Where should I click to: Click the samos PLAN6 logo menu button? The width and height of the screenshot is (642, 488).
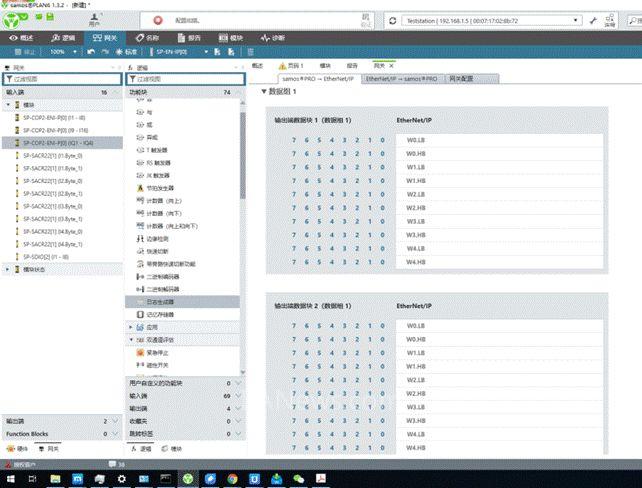pos(10,20)
